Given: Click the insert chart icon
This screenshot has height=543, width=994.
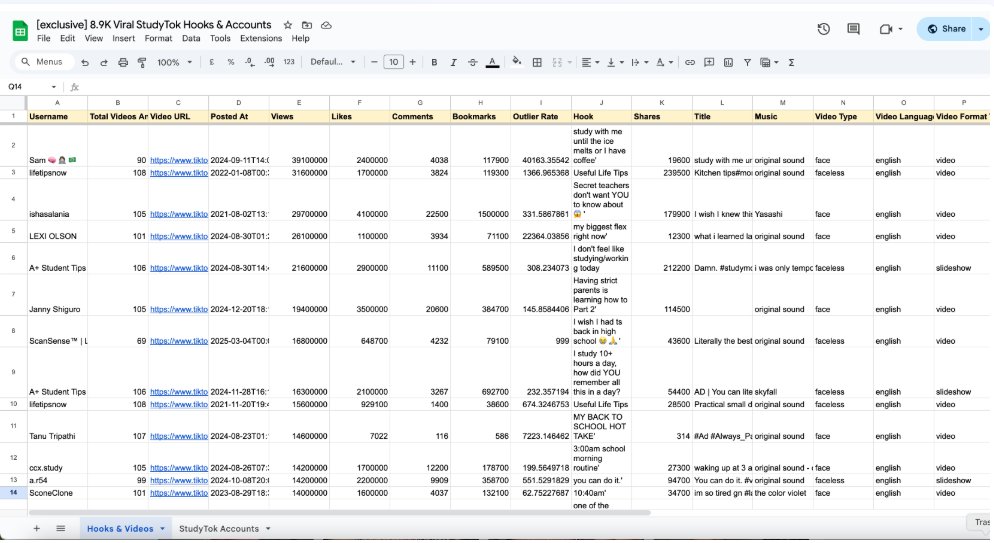Looking at the screenshot, I should (x=729, y=62).
